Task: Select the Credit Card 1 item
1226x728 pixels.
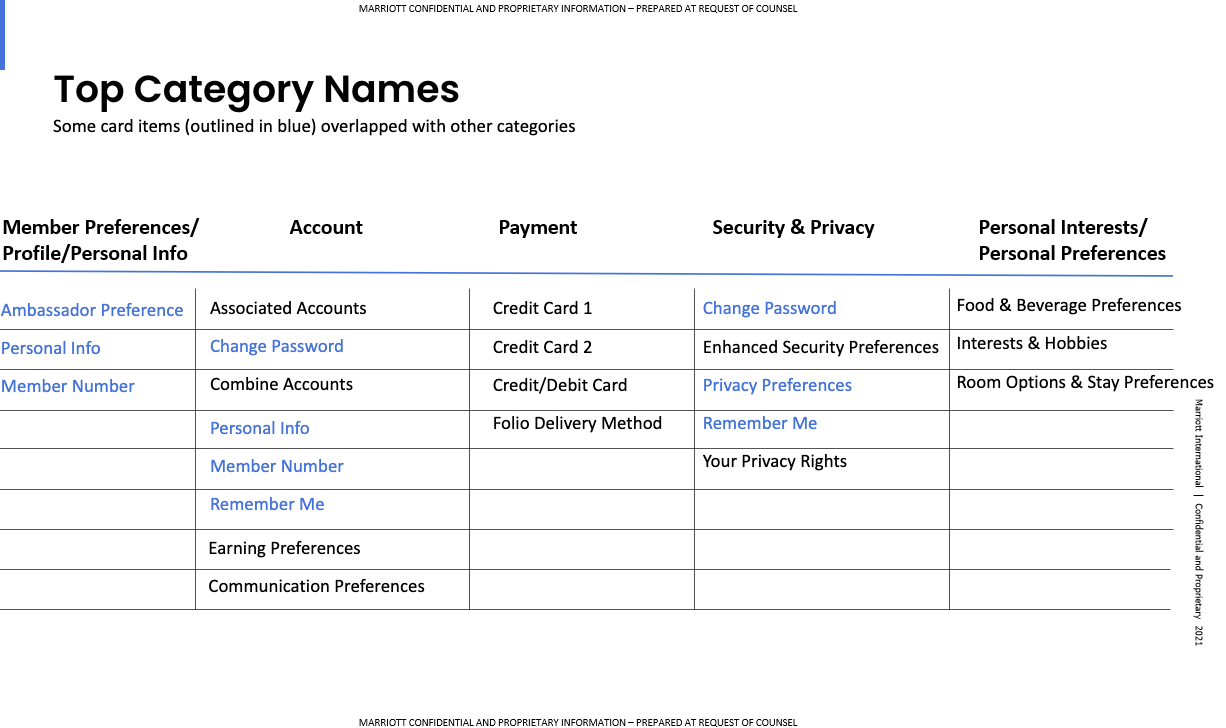Action: (542, 309)
